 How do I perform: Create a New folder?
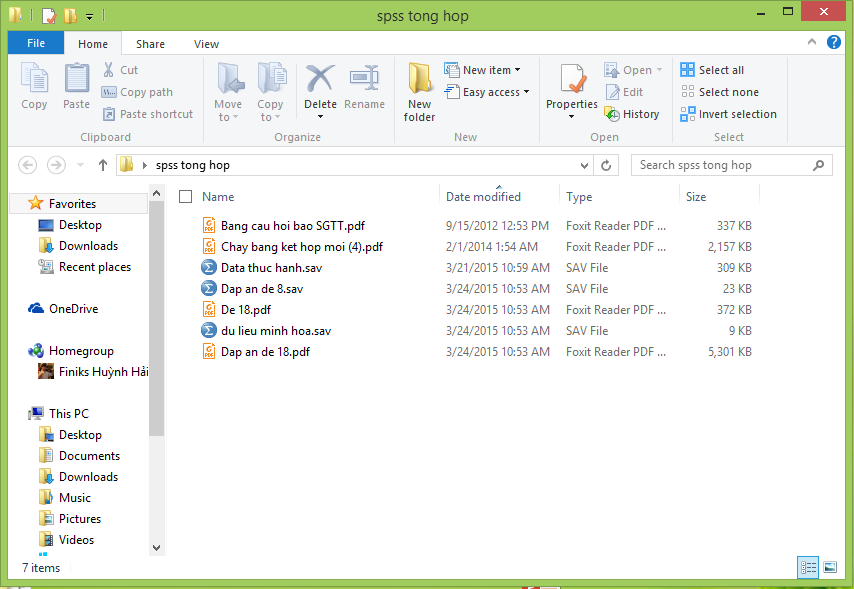pyautogui.click(x=419, y=92)
